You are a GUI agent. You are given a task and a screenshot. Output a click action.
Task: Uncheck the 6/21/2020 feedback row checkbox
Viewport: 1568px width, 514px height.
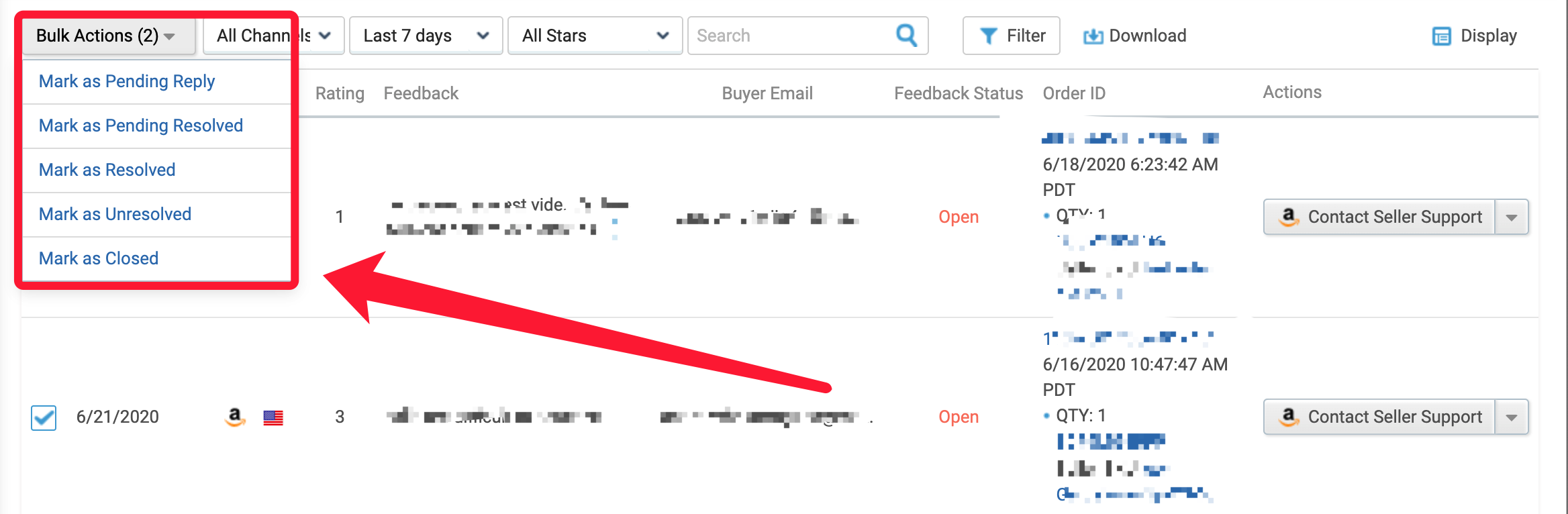coord(44,417)
